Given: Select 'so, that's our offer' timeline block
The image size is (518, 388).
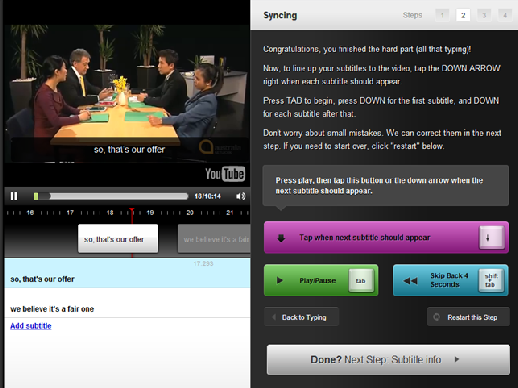Looking at the screenshot, I should click(x=118, y=239).
